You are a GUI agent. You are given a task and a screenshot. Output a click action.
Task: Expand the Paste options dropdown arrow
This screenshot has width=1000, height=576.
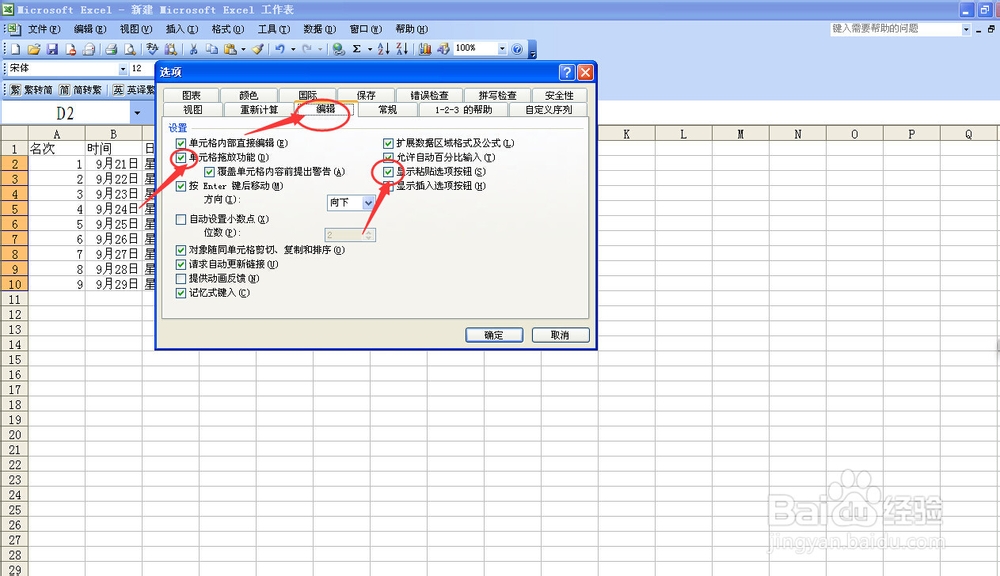tap(243, 49)
